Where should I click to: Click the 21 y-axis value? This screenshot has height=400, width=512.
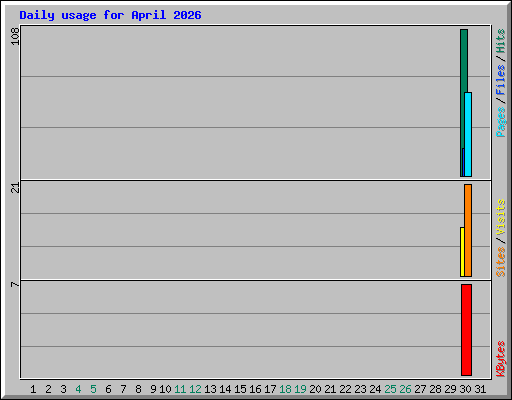pos(15,188)
